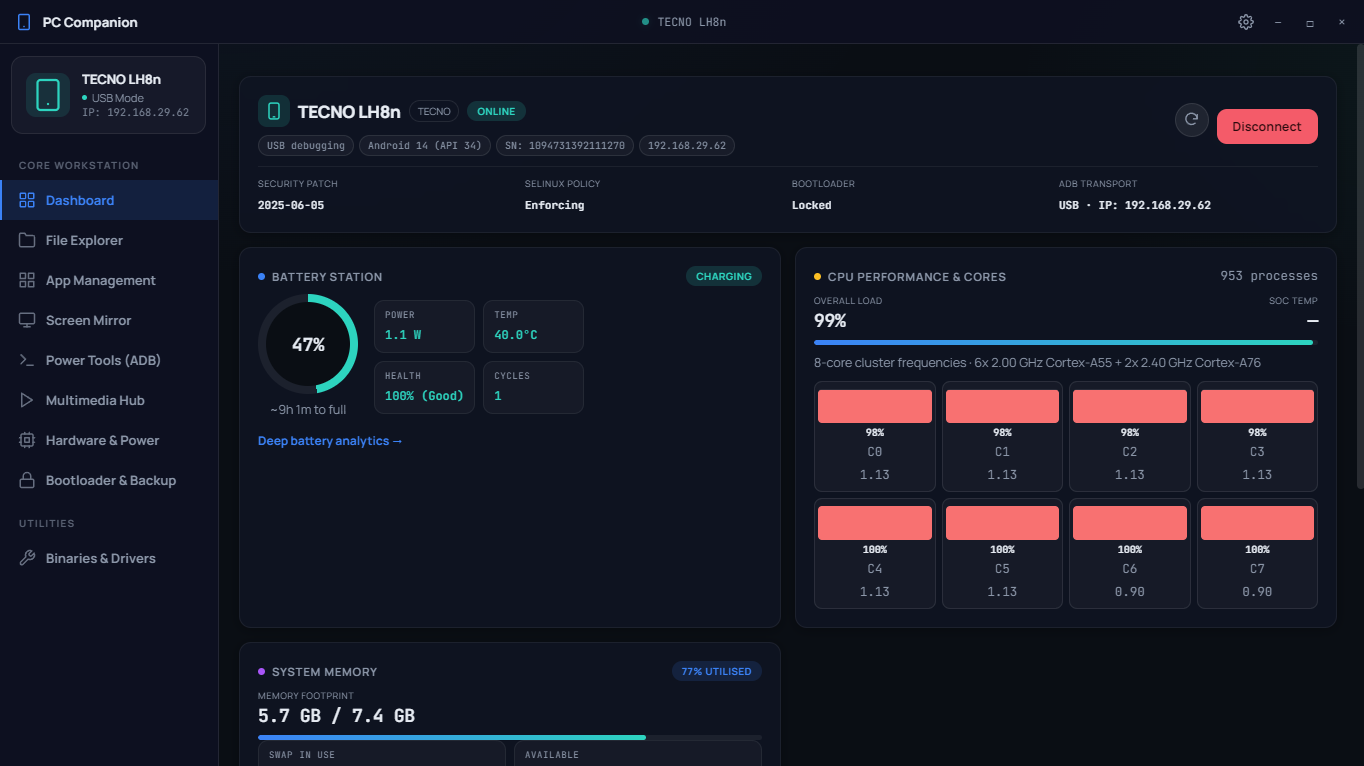This screenshot has height=766, width=1364.
Task: Maximize the PC Companion window
Action: [x=1310, y=22]
